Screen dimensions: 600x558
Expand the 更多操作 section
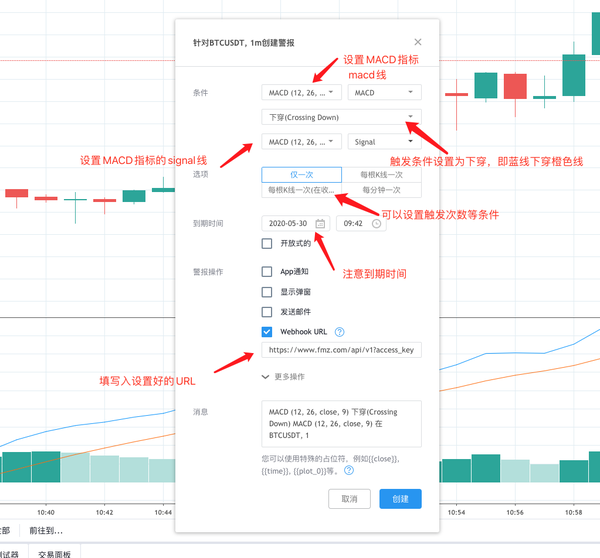pyautogui.click(x=283, y=376)
